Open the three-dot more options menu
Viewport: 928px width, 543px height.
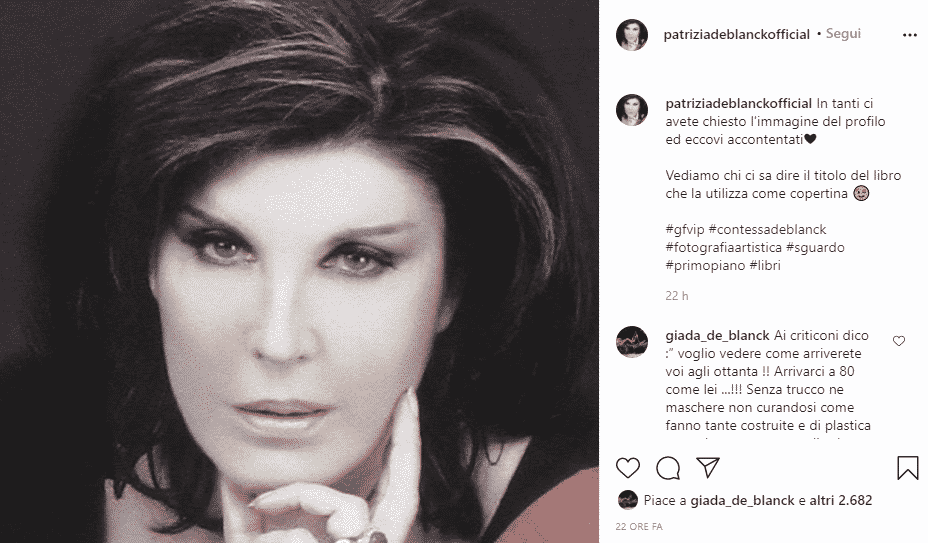pos(910,36)
